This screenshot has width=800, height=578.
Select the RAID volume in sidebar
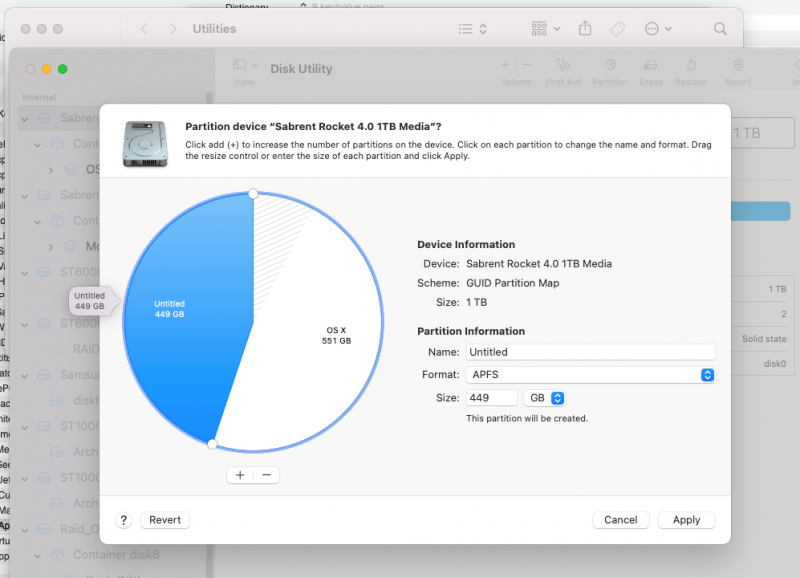[86, 349]
